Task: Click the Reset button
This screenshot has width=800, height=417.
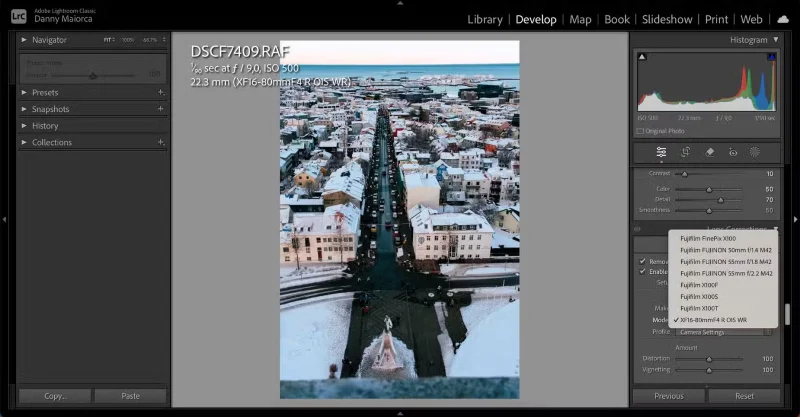Action: coord(744,396)
